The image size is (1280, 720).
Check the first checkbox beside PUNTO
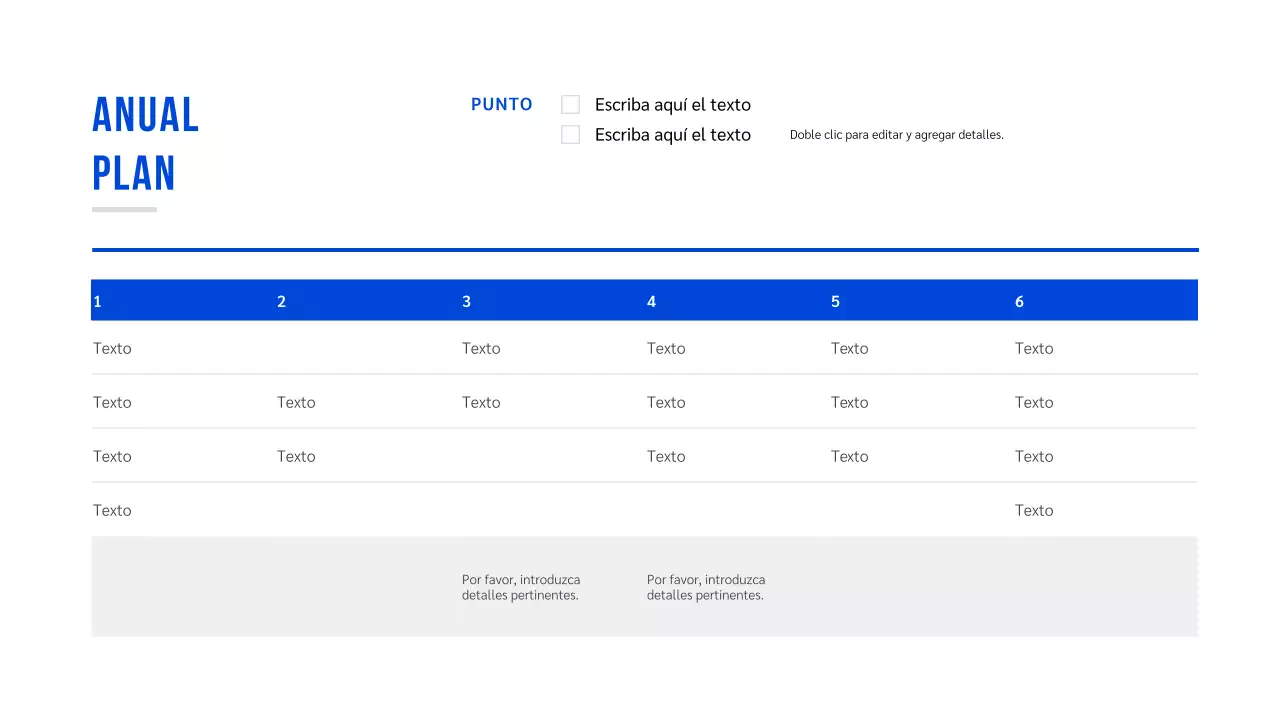point(570,105)
